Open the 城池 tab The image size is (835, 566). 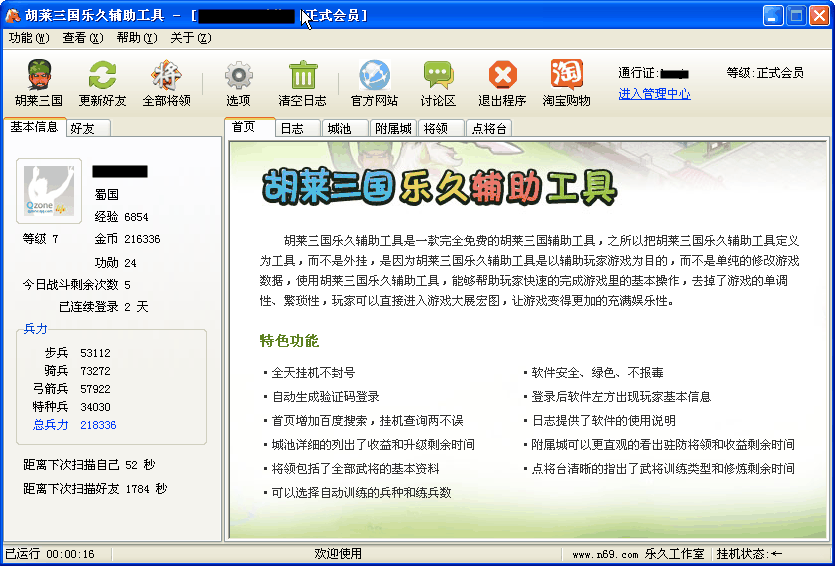(345, 128)
